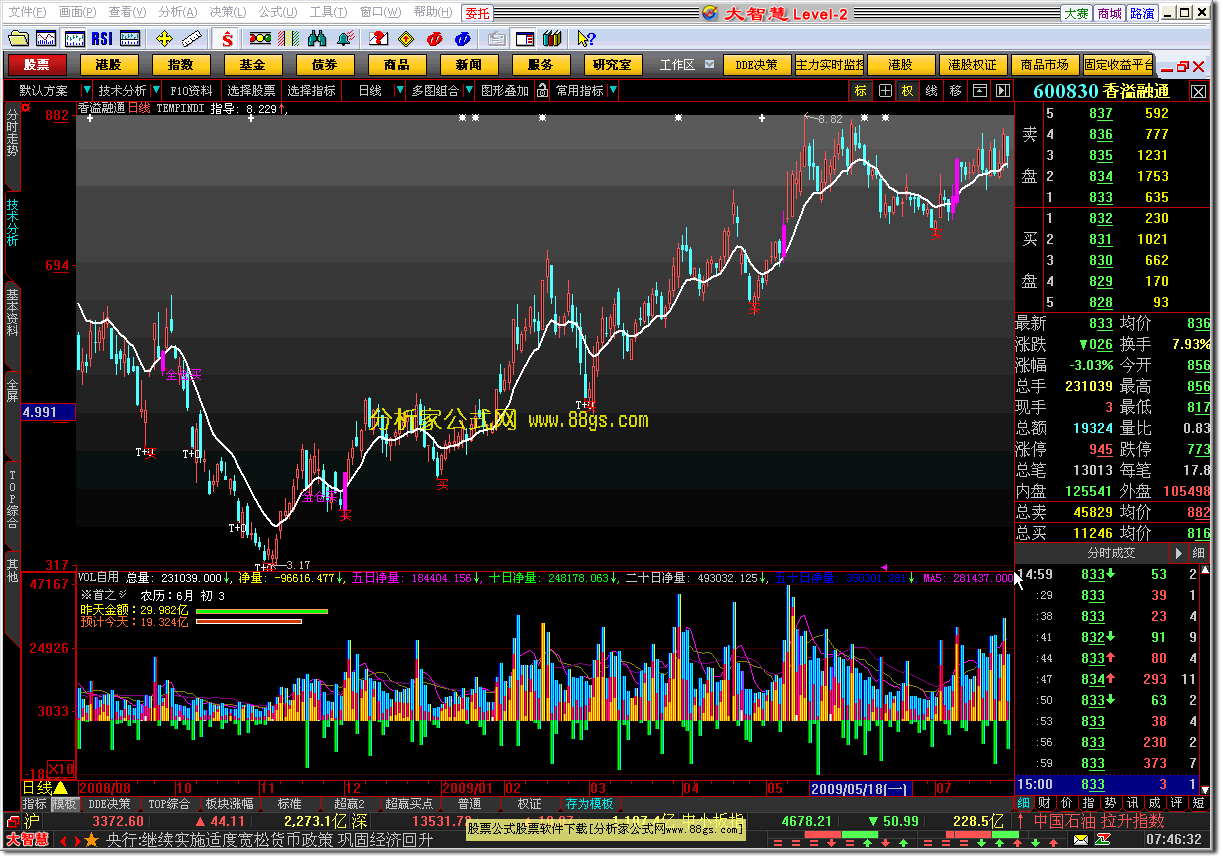Click the 选择股票 button

[x=251, y=91]
